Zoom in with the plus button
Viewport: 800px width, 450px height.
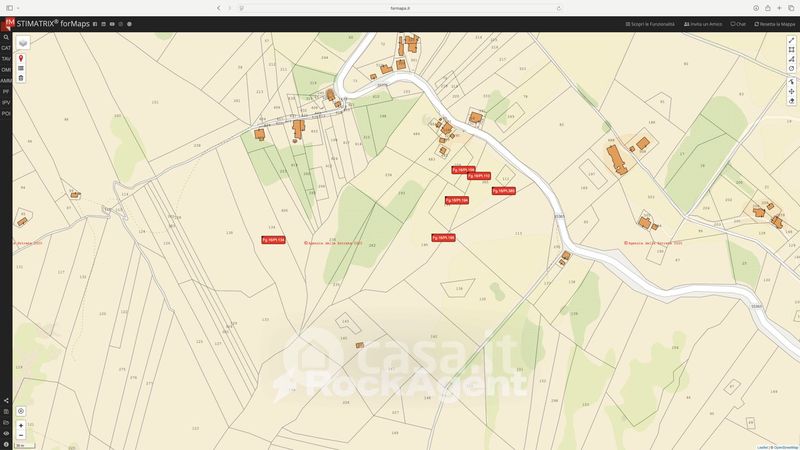coord(21,426)
